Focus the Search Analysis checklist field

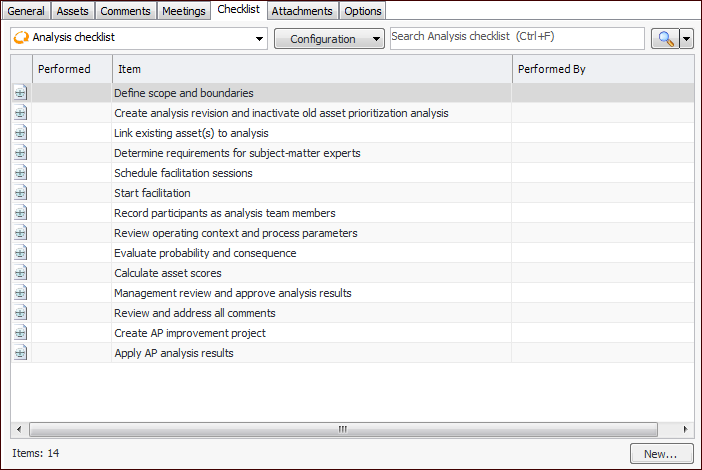click(516, 38)
